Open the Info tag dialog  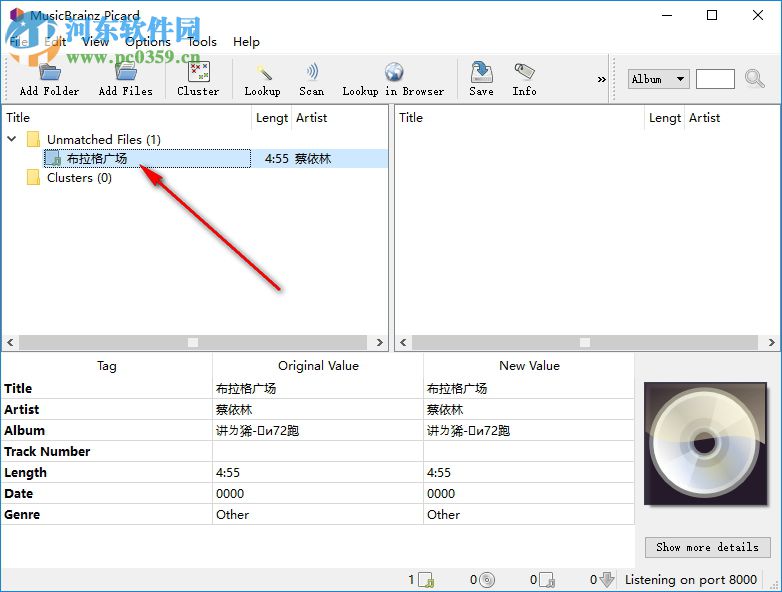tap(524, 79)
